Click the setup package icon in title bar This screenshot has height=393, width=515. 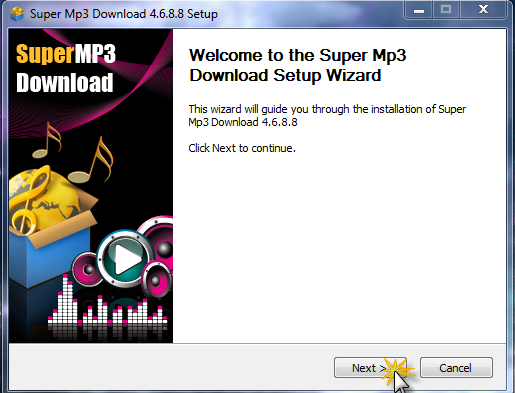tap(17, 14)
